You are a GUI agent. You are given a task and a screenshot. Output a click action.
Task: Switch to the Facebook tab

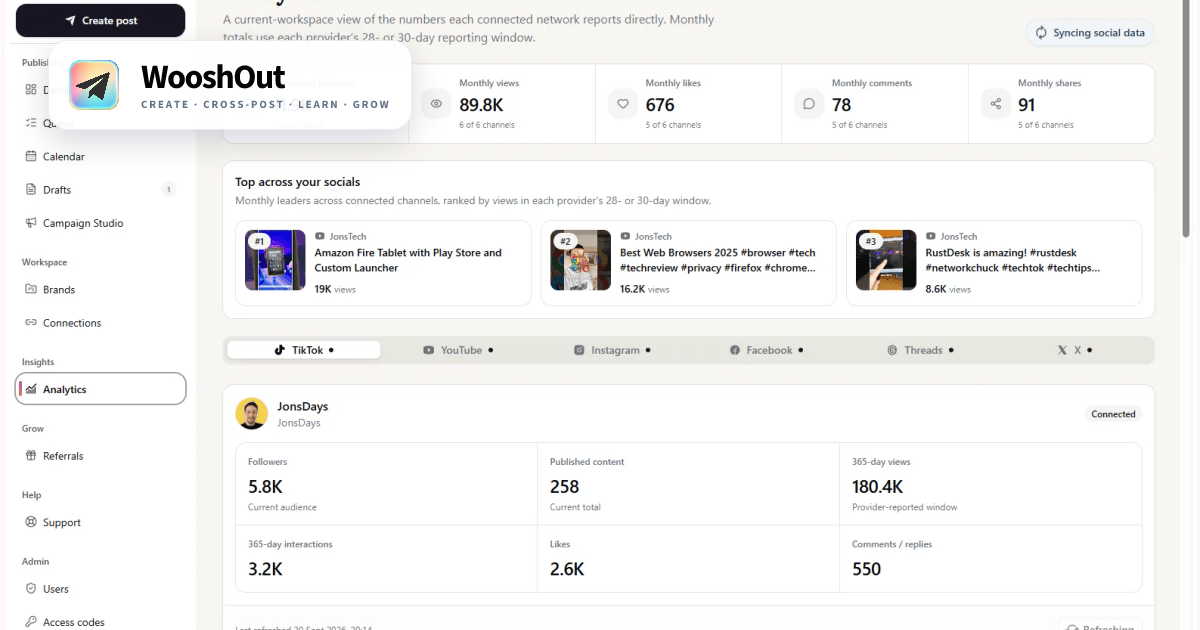click(766, 350)
